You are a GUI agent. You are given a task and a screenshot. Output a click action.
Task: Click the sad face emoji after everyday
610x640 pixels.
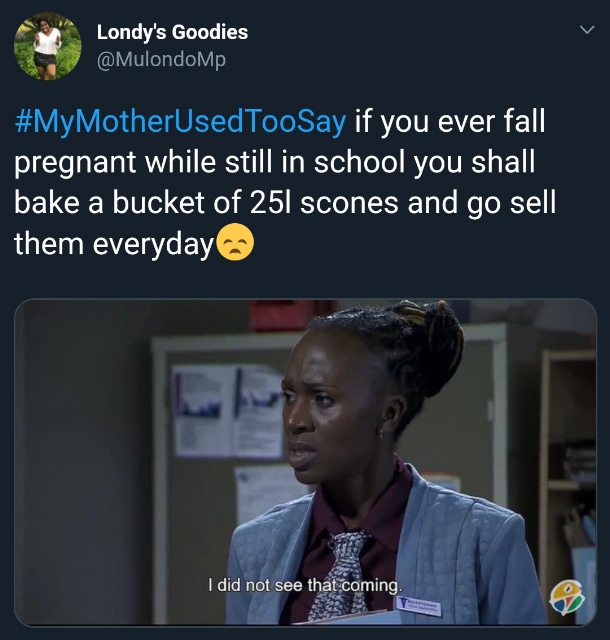coord(234,242)
